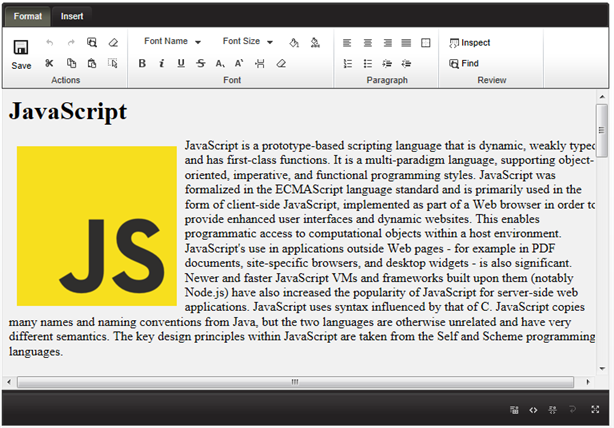Toggle full screen mode icon

(595, 410)
